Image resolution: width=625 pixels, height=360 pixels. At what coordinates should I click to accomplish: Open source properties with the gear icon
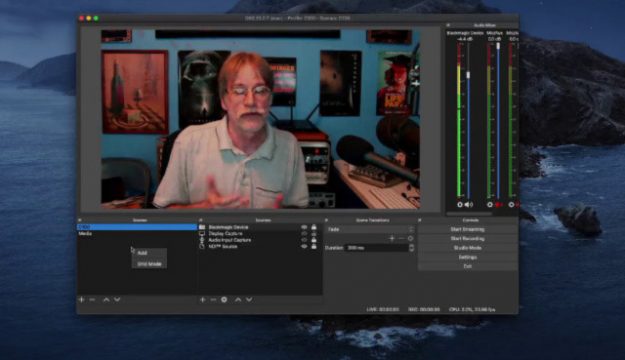(224, 299)
